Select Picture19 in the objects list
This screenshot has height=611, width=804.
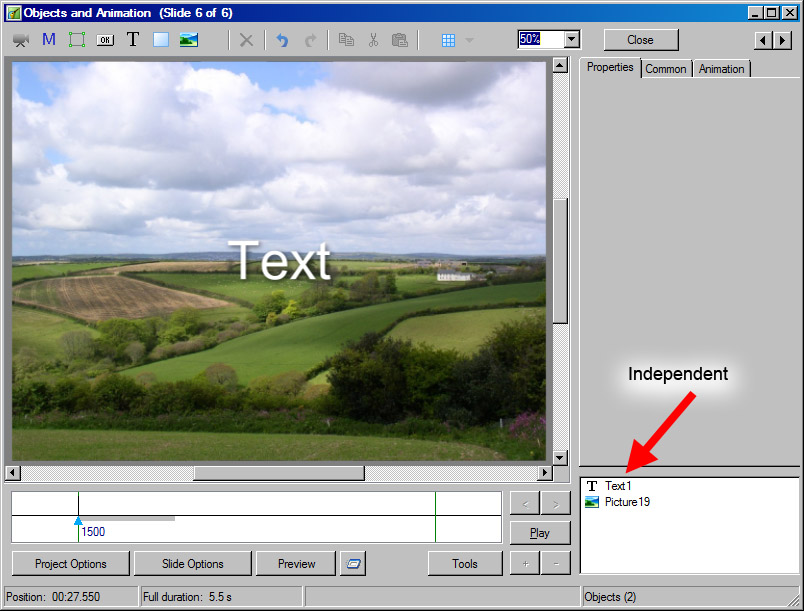[x=626, y=502]
